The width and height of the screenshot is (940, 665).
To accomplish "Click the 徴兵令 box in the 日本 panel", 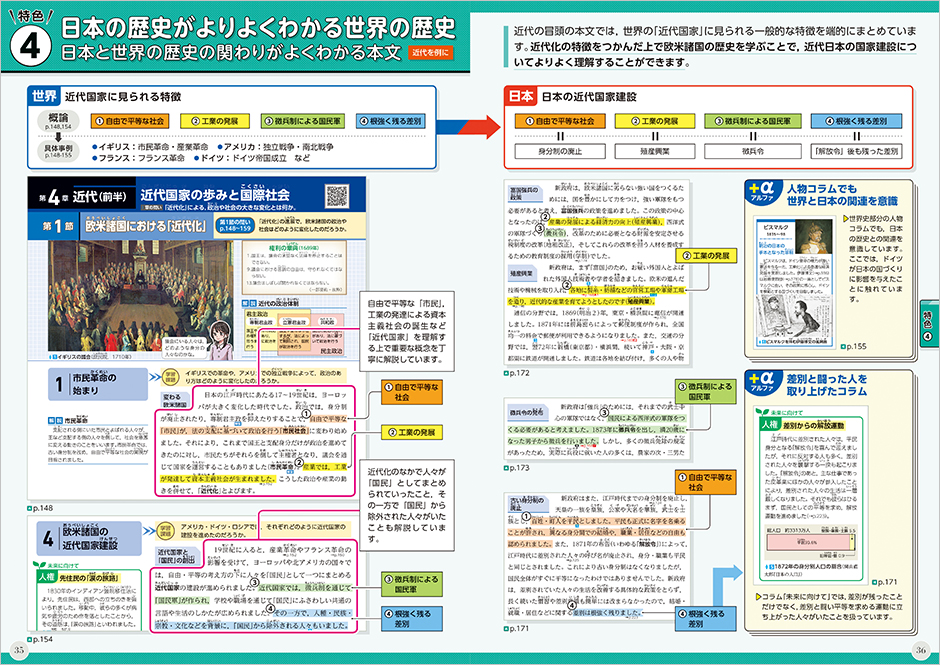I will pos(752,151).
